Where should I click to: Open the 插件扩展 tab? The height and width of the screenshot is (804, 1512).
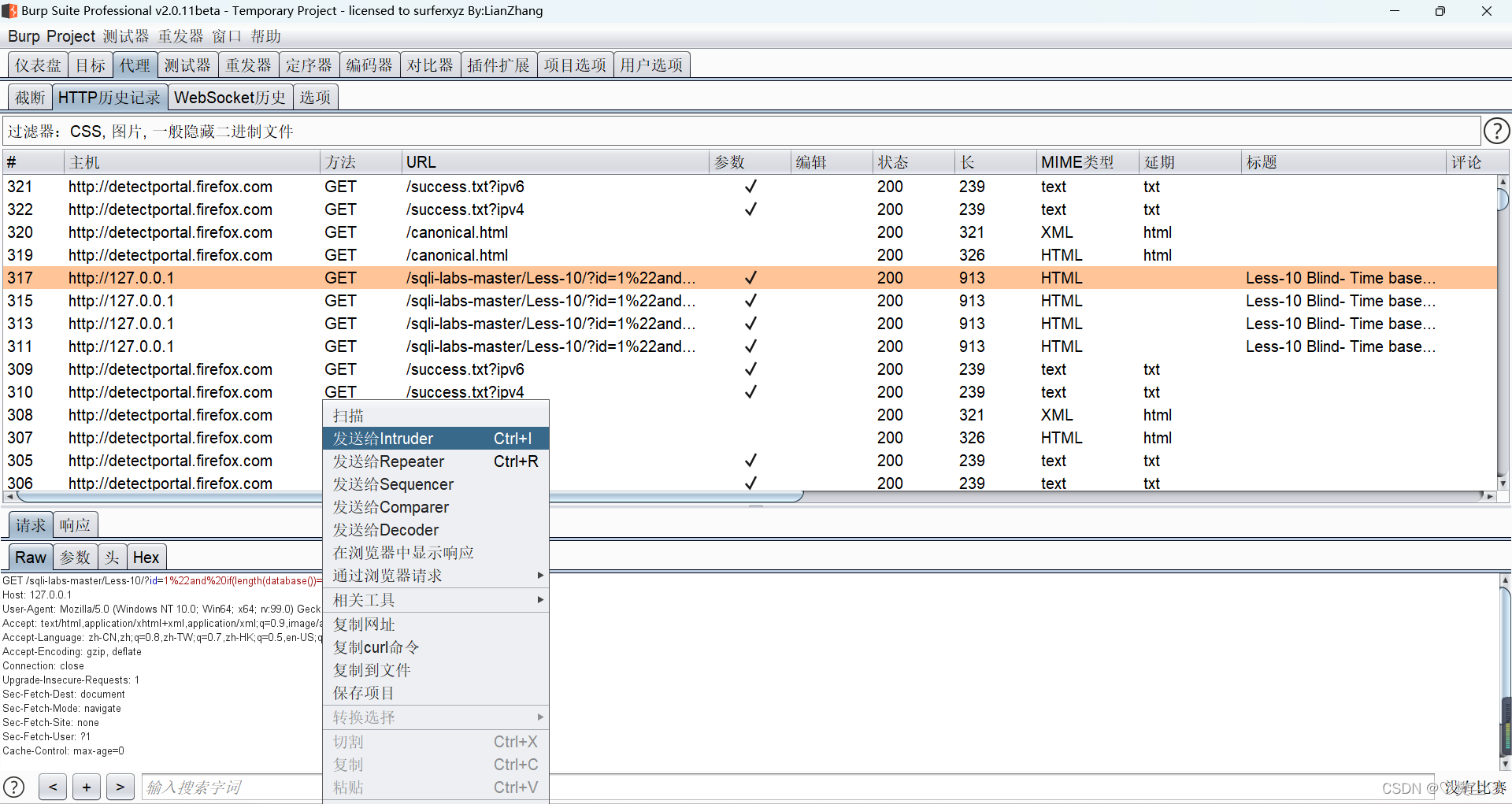[x=498, y=65]
